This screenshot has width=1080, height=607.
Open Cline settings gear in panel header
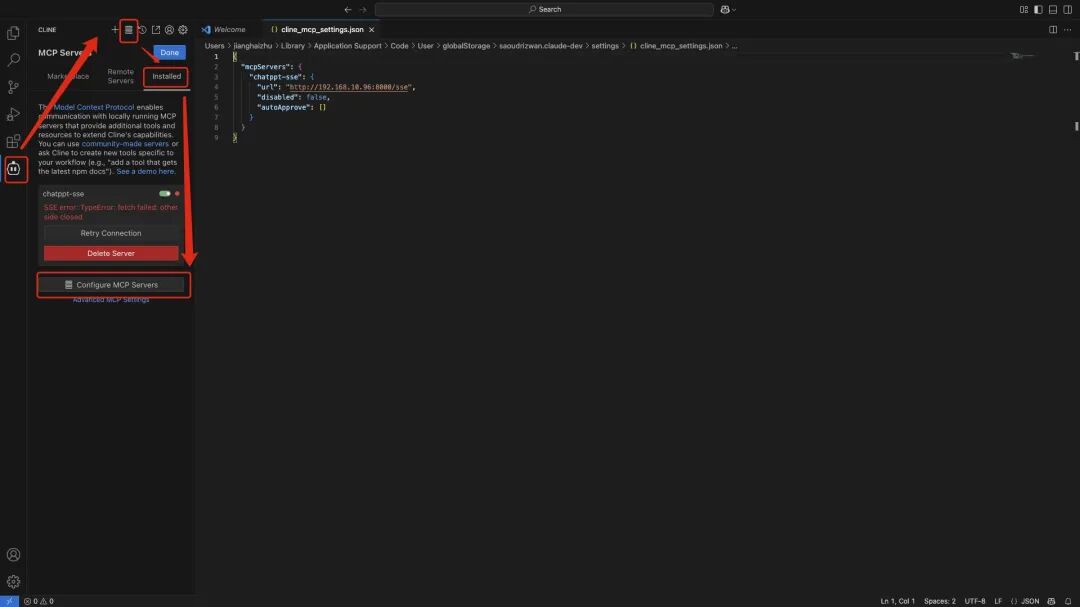coord(183,30)
